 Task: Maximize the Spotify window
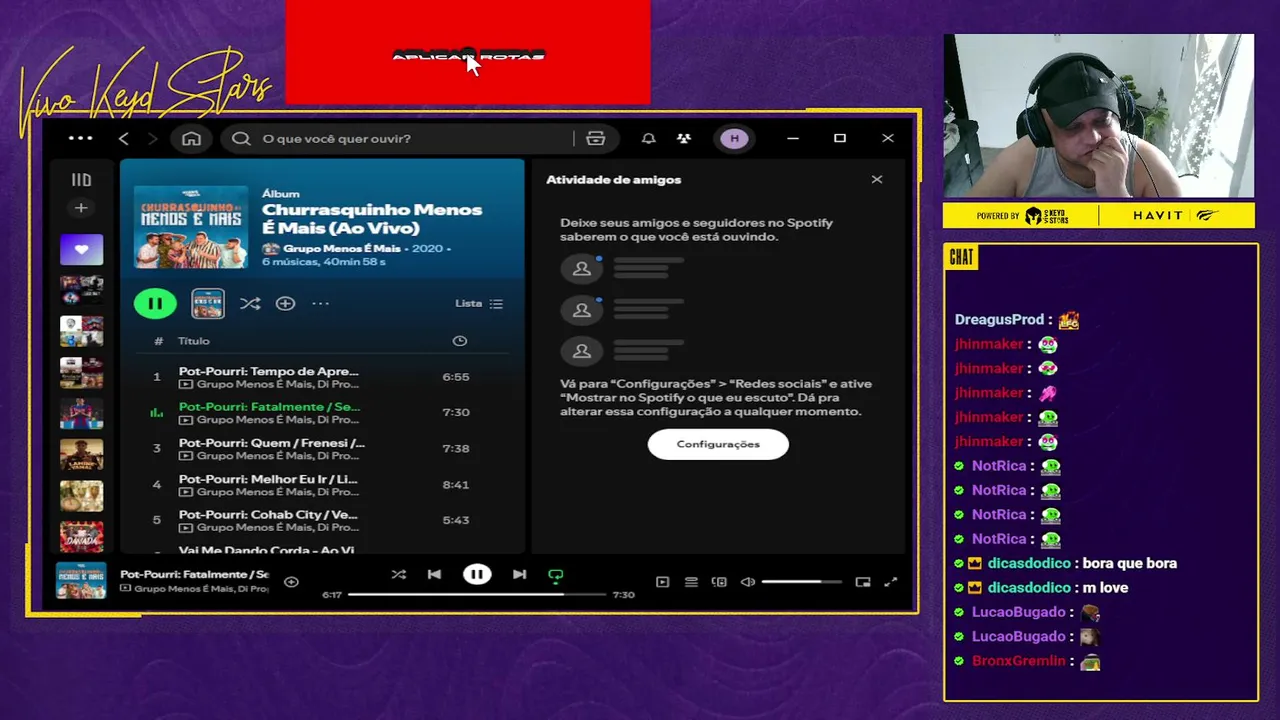(x=840, y=138)
